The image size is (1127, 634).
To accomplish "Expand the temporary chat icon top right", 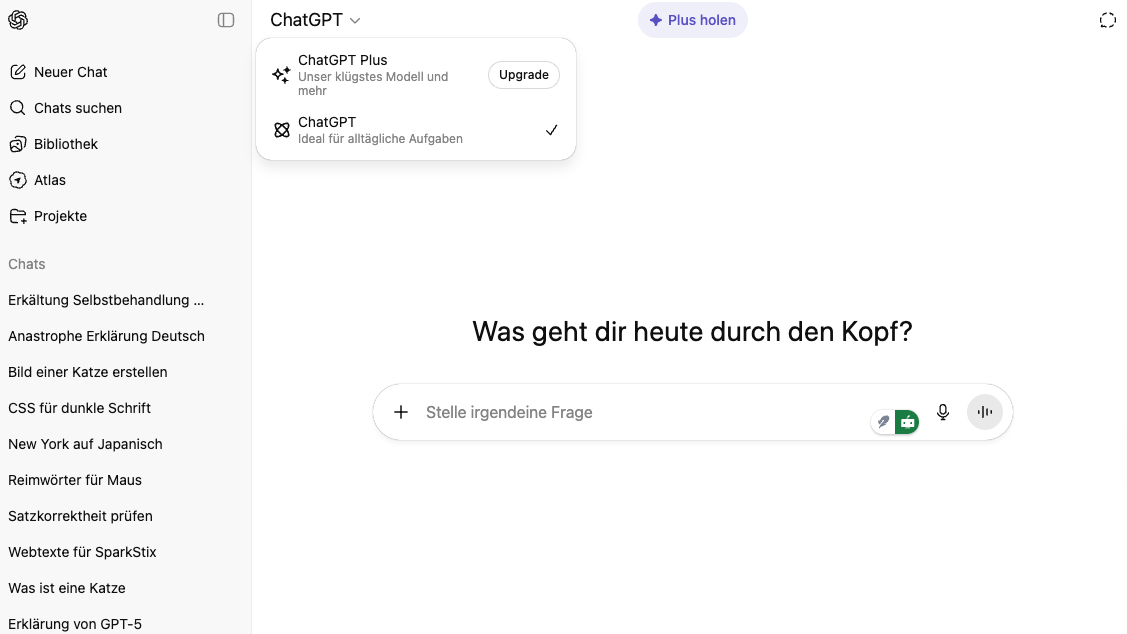I will click(1107, 19).
